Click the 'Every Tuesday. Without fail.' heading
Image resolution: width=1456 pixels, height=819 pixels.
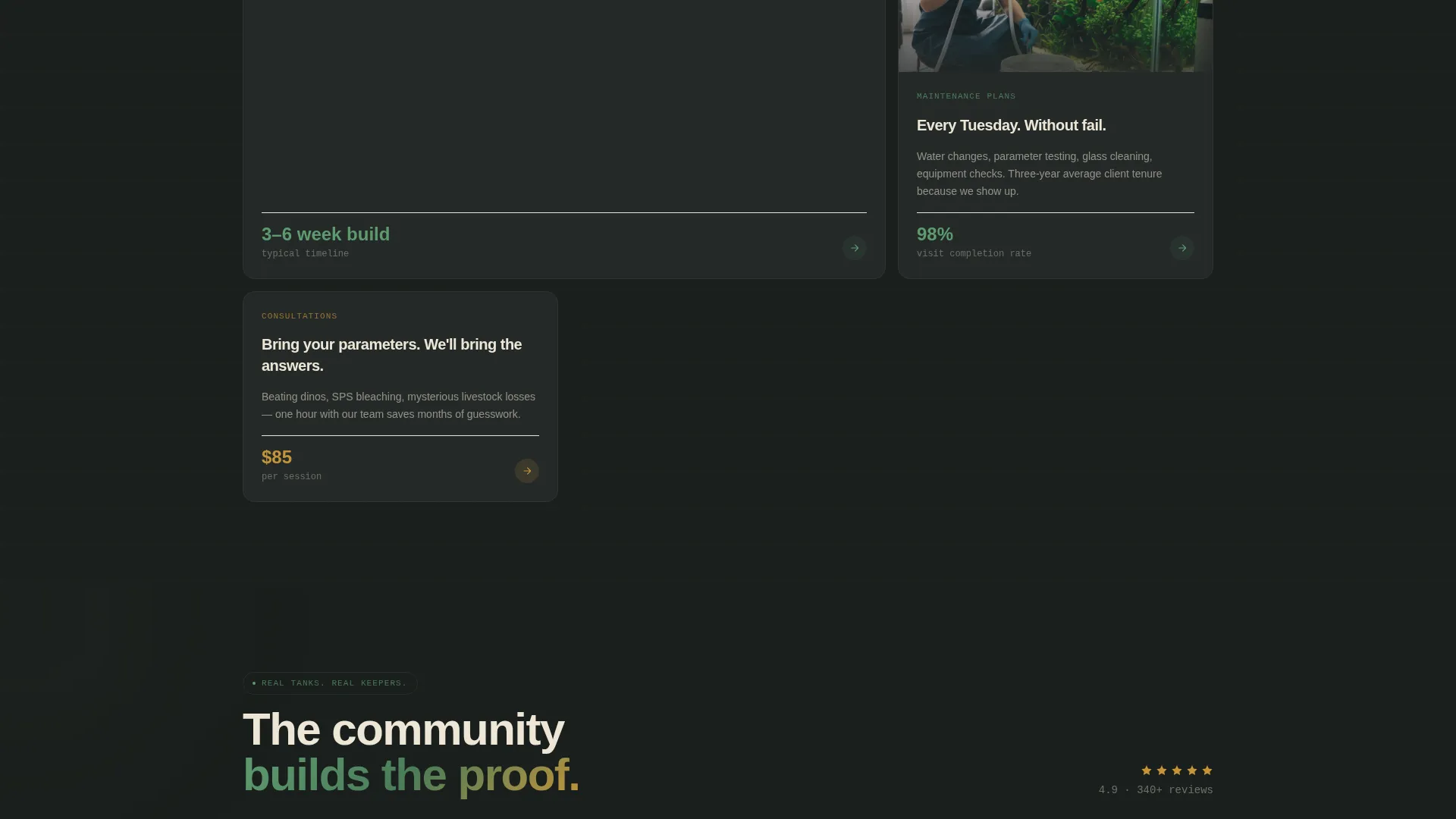click(1011, 125)
